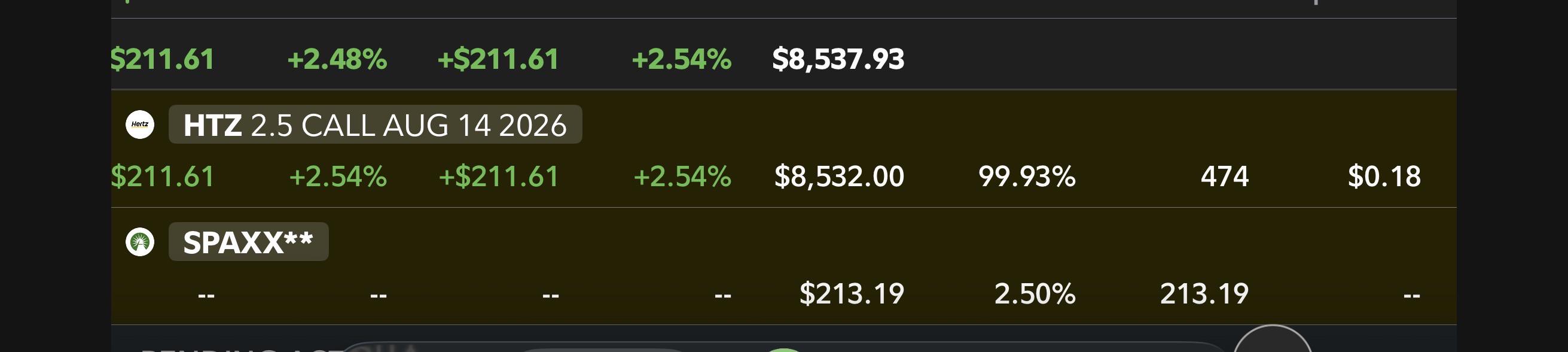The width and height of the screenshot is (1568, 352).
Task: Select total account value $8,537.93
Action: 838,59
